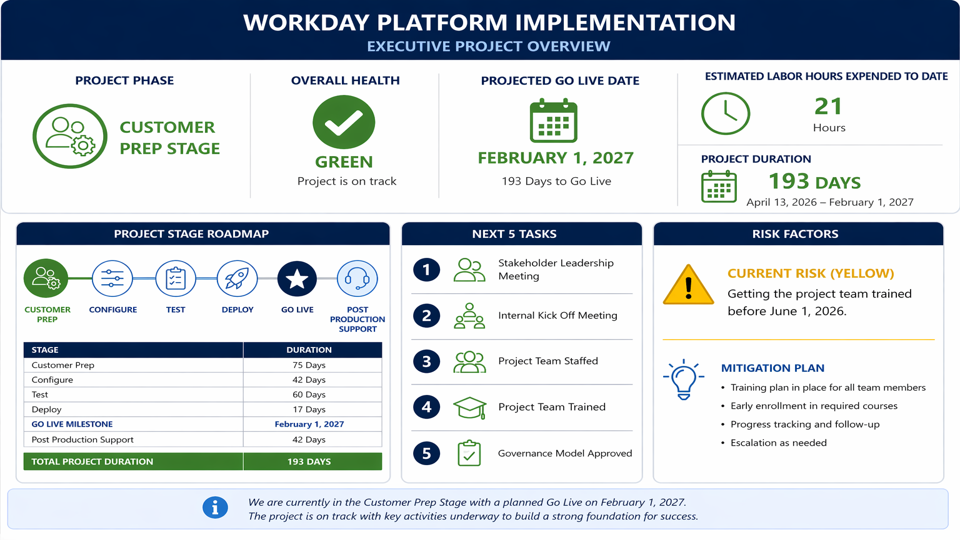Click the Next 5 Tasks panel header
Screen dimensions: 960x540
[522, 234]
